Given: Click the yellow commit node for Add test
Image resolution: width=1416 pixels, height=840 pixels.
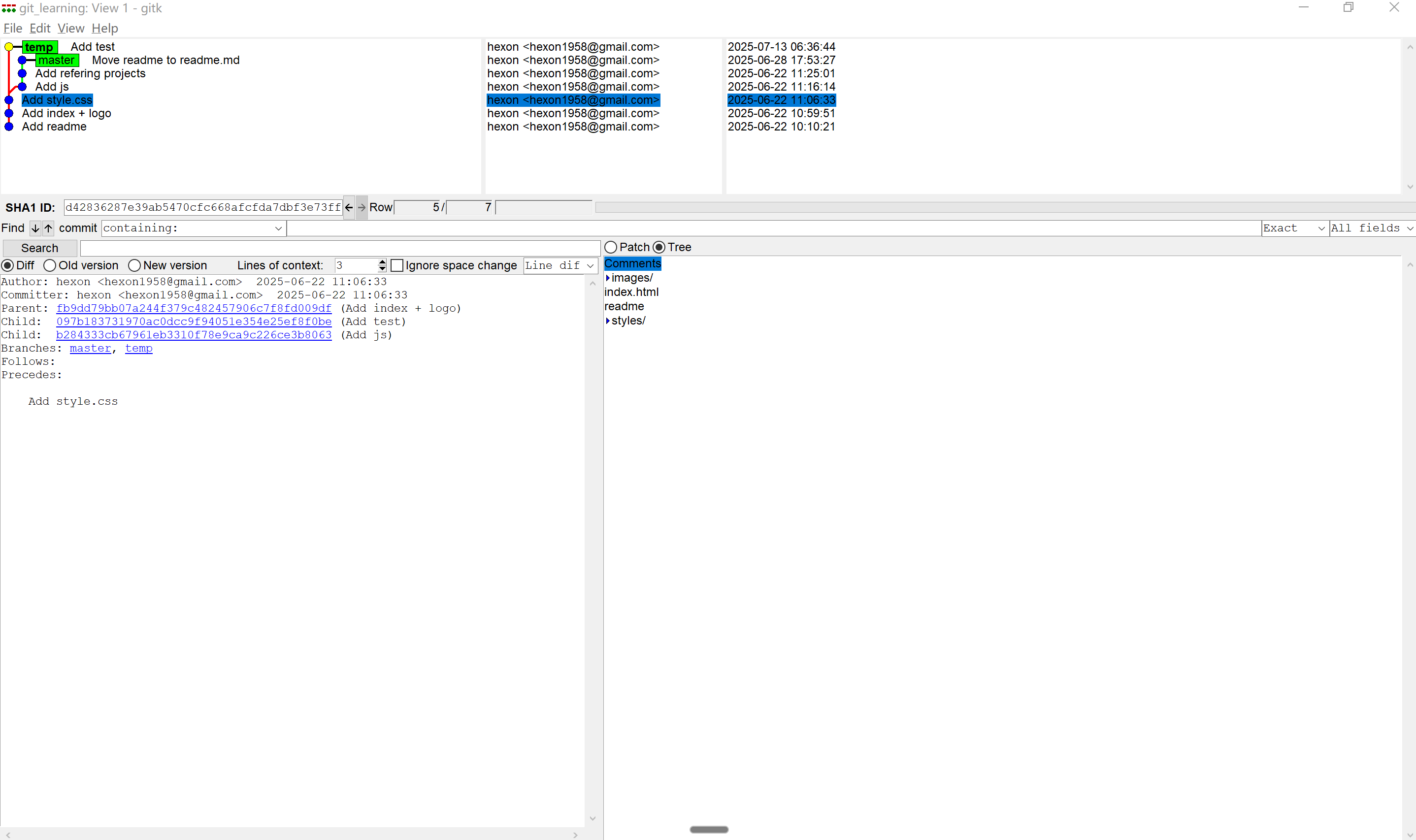Looking at the screenshot, I should (9, 47).
